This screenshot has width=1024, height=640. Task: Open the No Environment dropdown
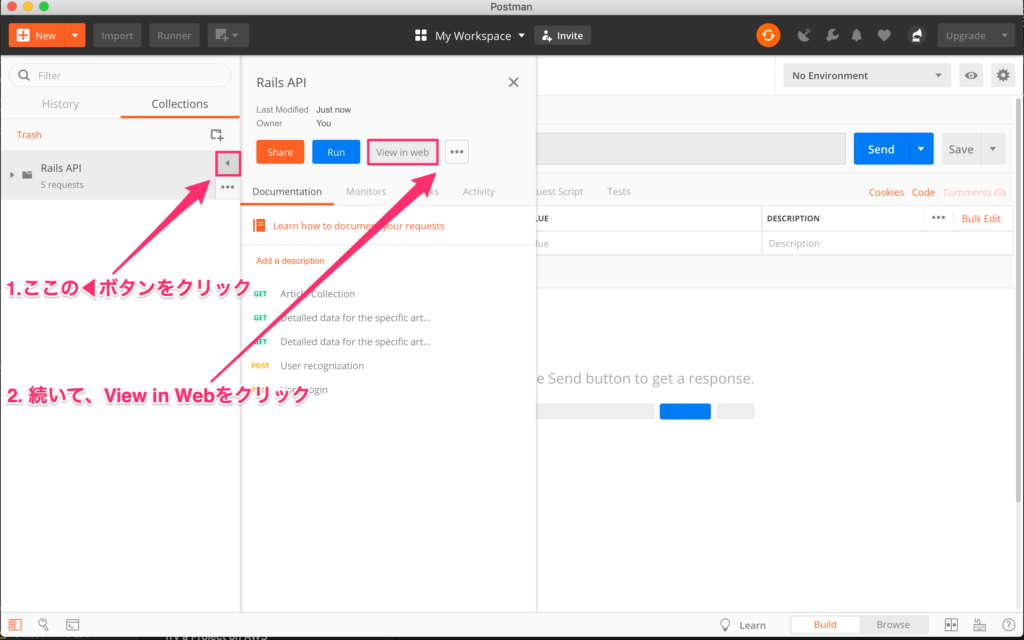click(866, 76)
